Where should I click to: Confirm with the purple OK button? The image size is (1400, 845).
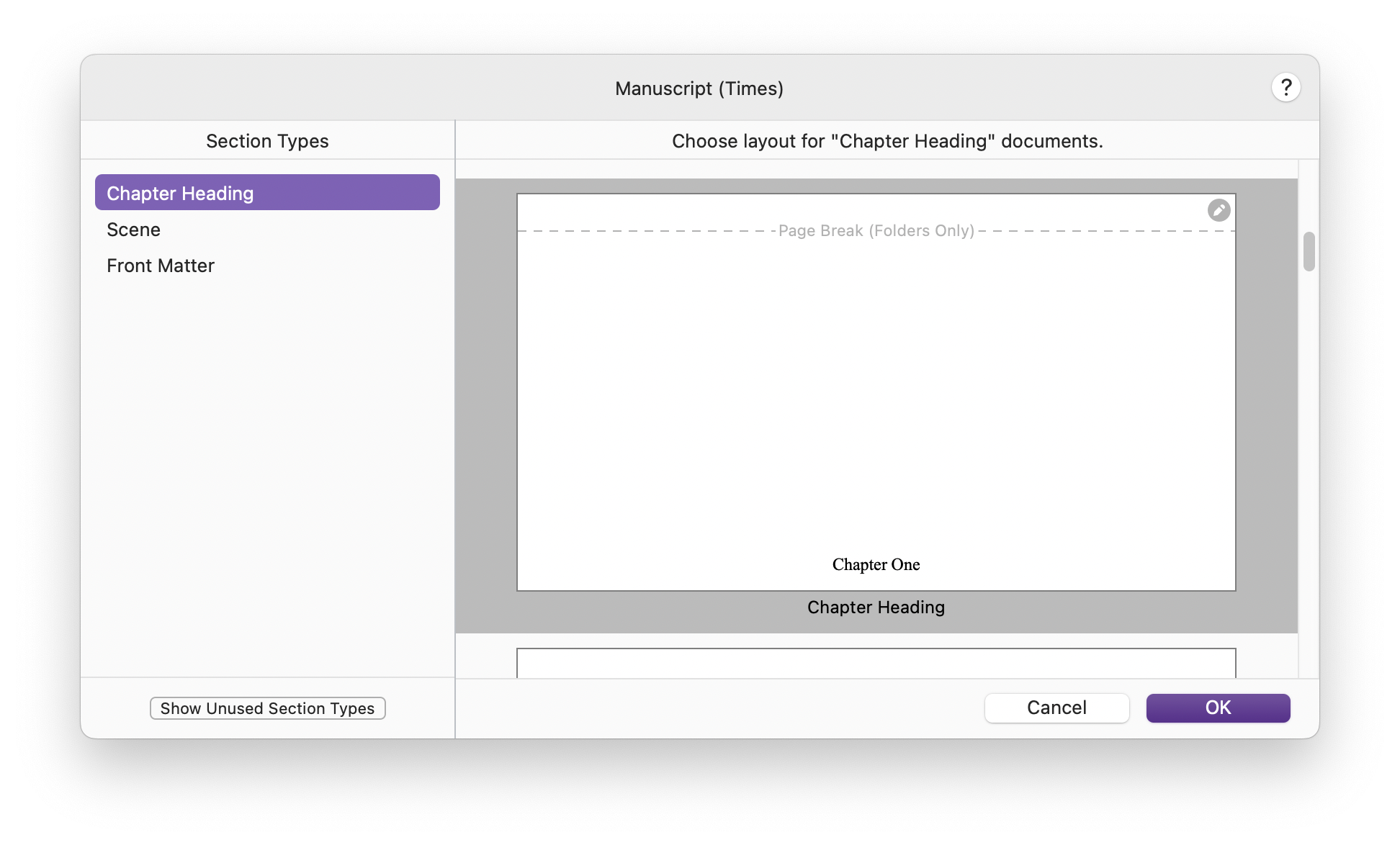point(1218,708)
